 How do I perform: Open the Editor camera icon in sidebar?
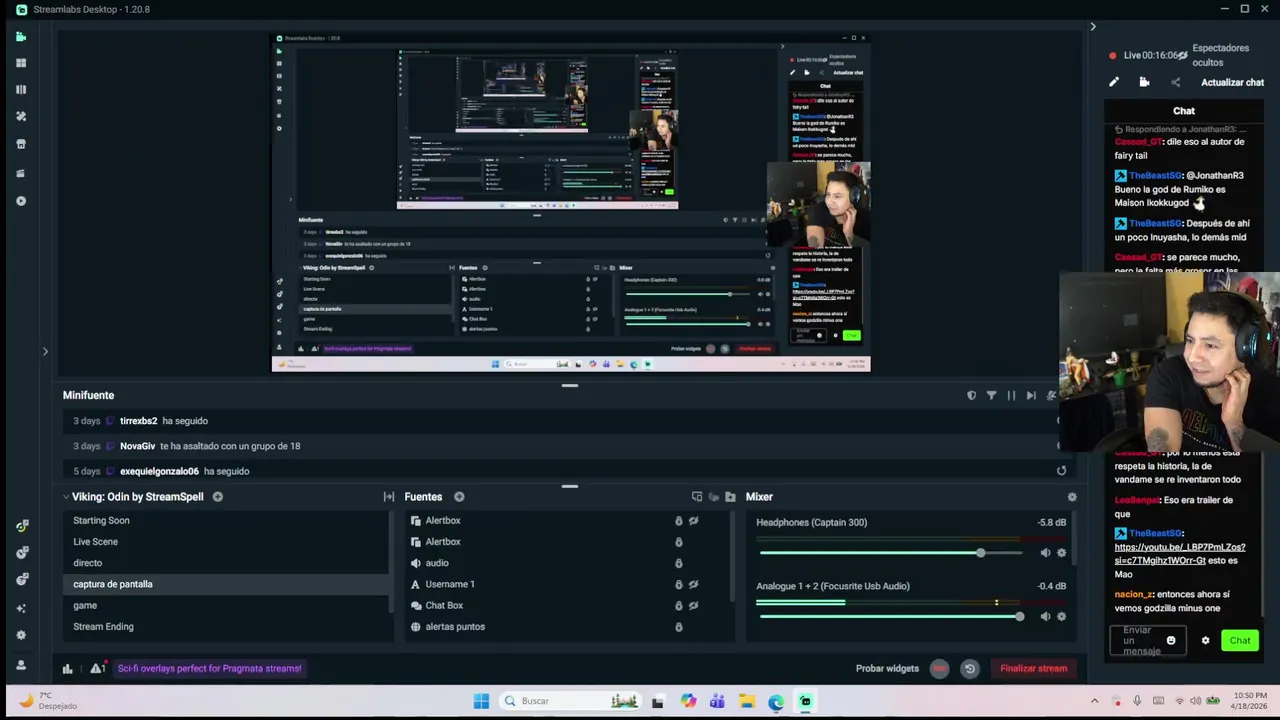tap(21, 37)
